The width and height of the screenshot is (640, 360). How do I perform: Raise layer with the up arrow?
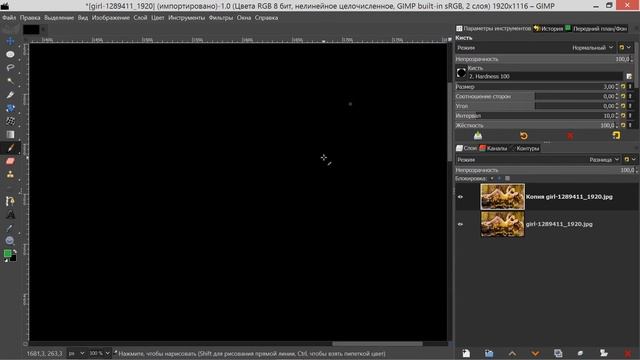click(x=512, y=353)
